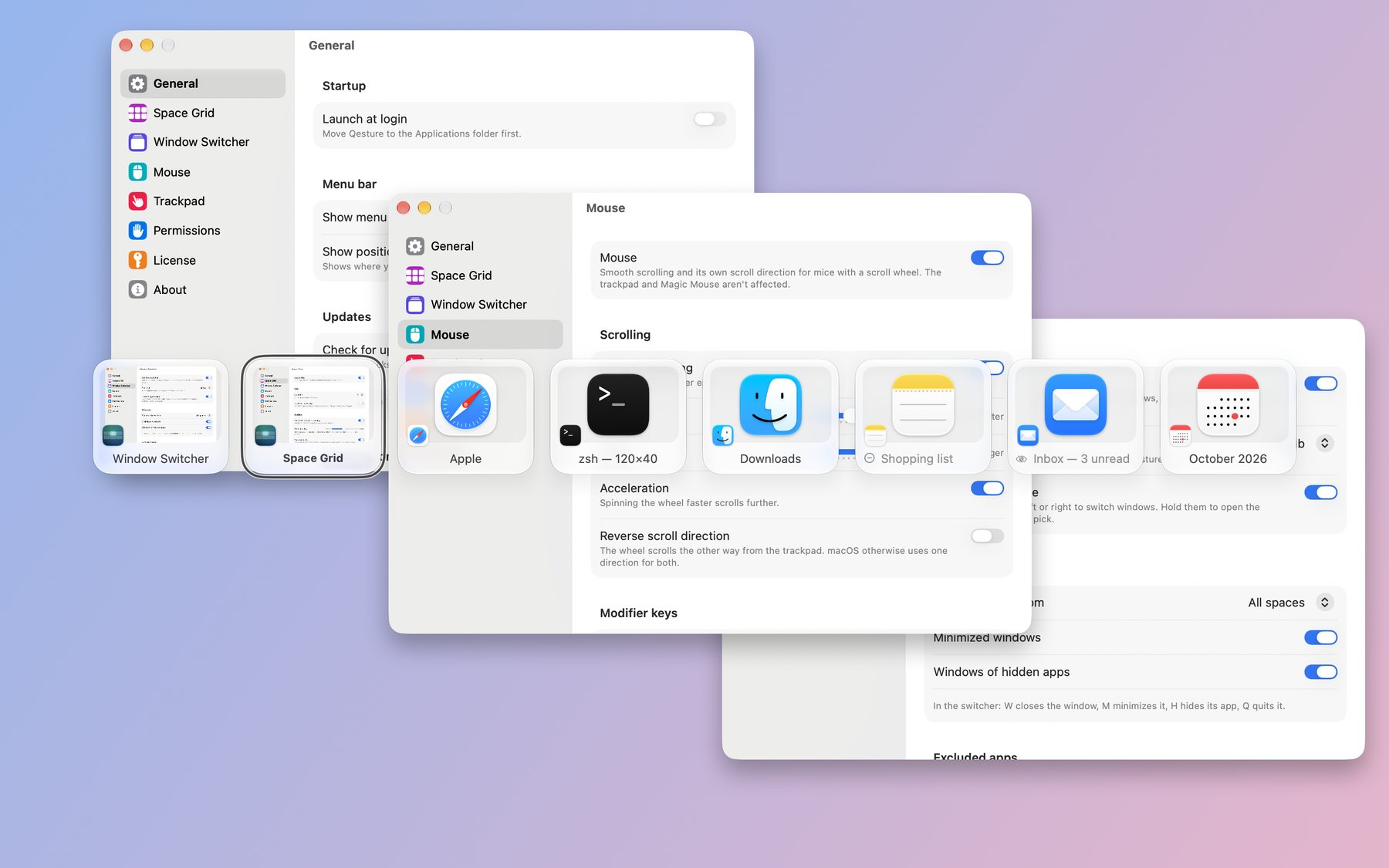Enable the Launch at login toggle
Viewport: 1389px width, 868px height.
[709, 119]
